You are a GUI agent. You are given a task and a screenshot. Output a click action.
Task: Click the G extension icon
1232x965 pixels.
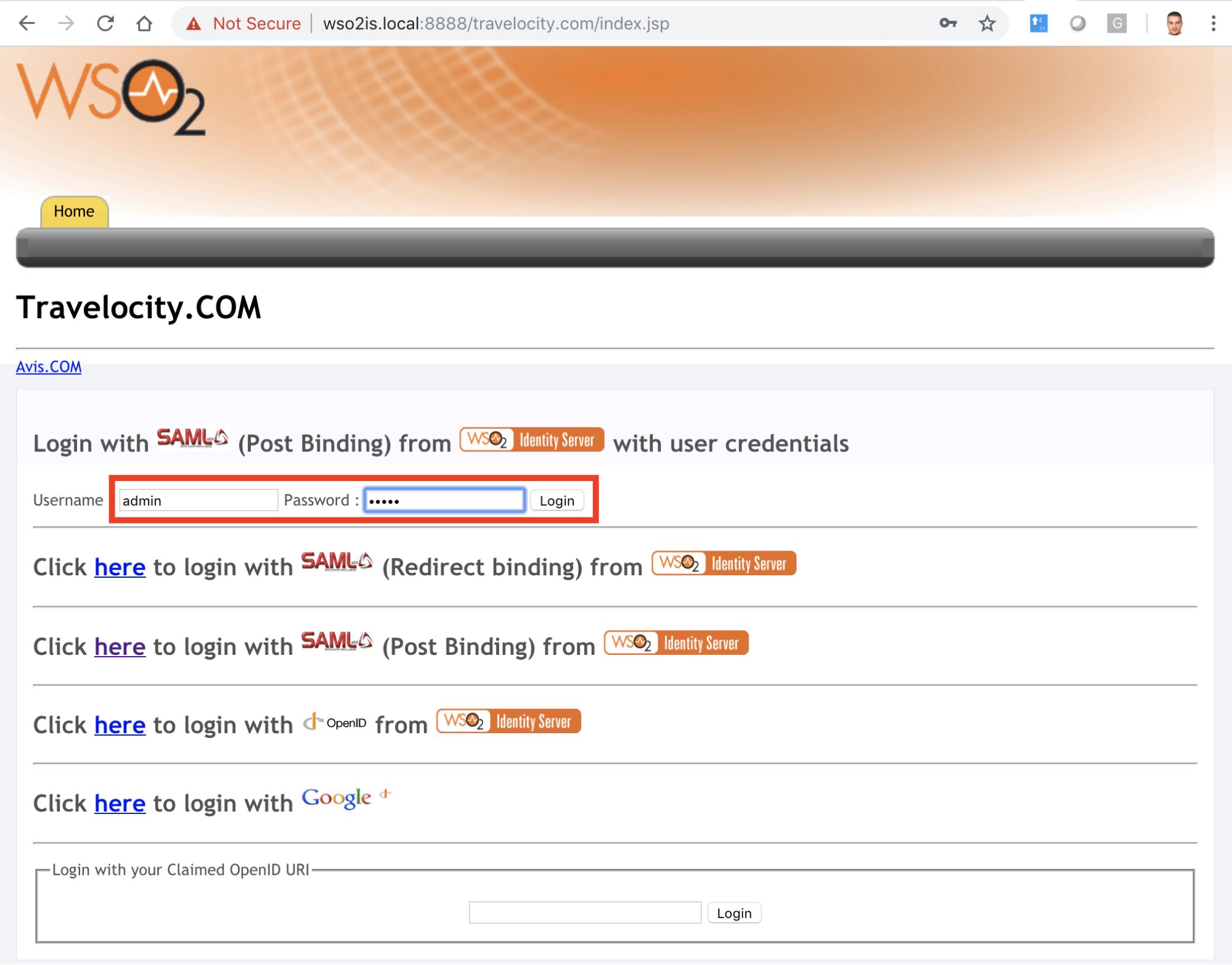coord(1117,23)
